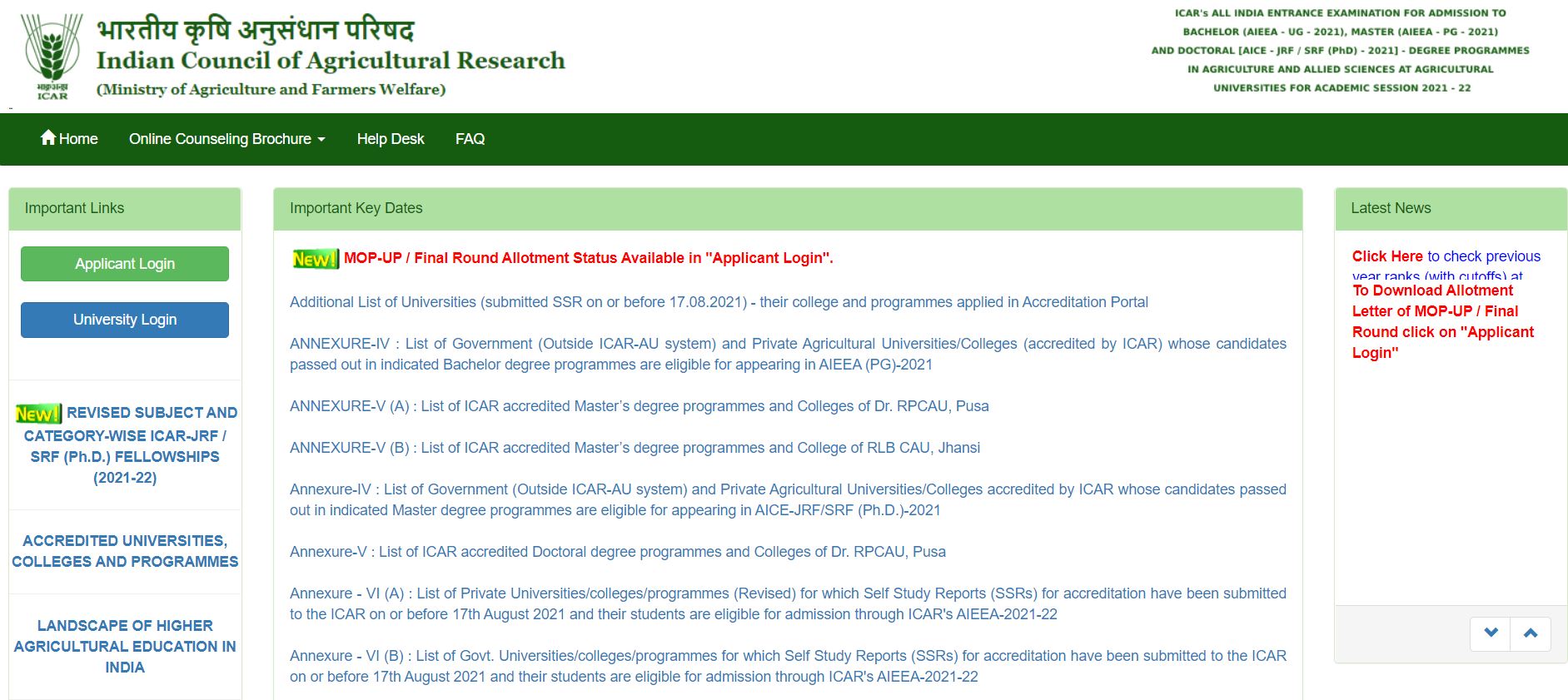Viewport: 1568px width, 700px height.
Task: Click the green Applicant Login button
Action: 125,264
